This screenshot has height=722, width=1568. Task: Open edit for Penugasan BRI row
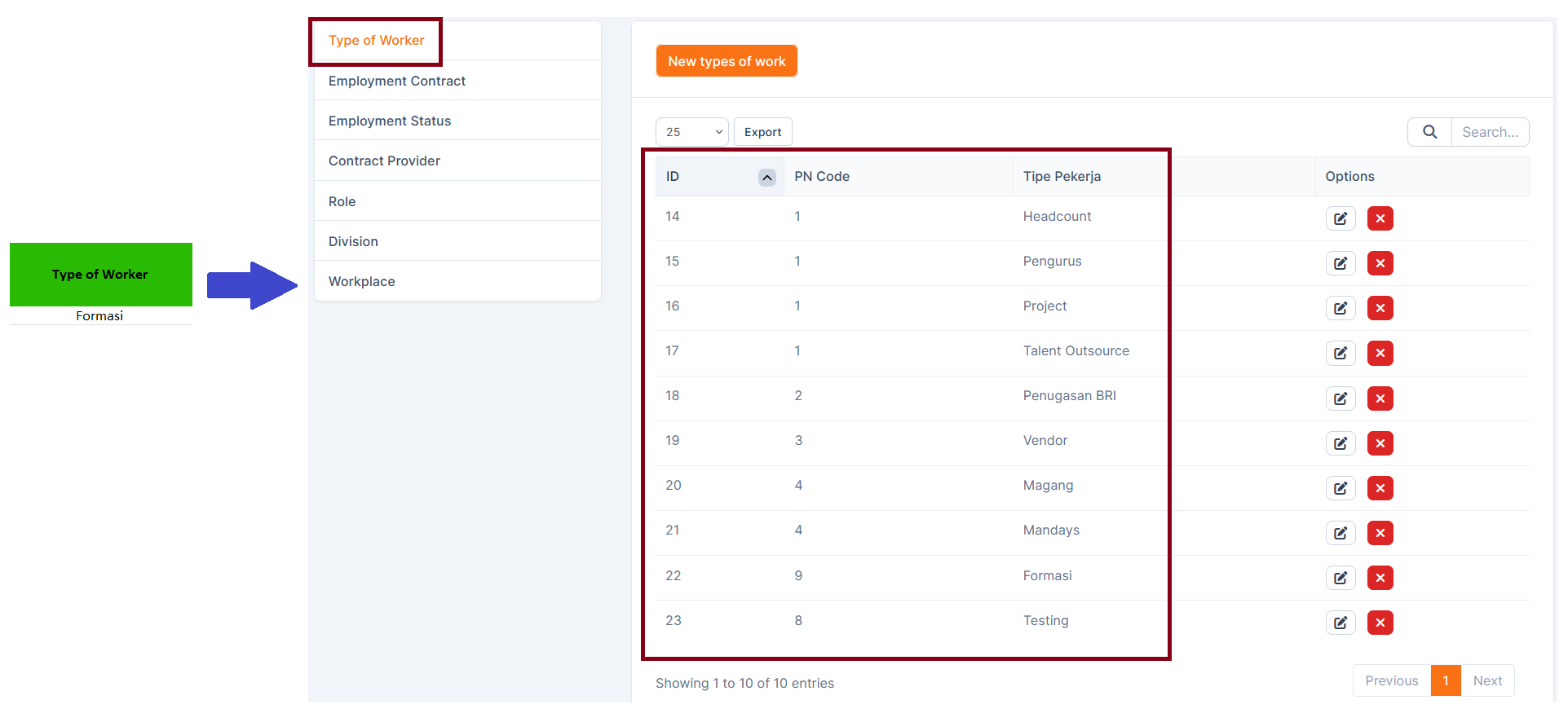coord(1340,398)
